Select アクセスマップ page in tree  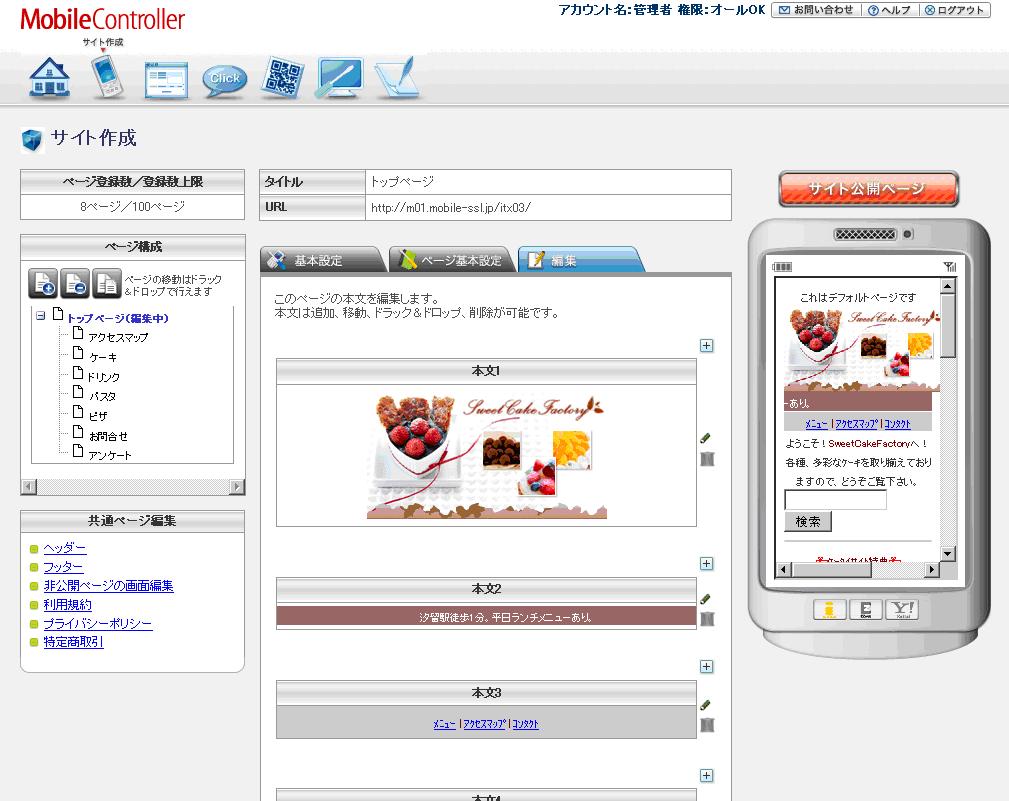118,337
